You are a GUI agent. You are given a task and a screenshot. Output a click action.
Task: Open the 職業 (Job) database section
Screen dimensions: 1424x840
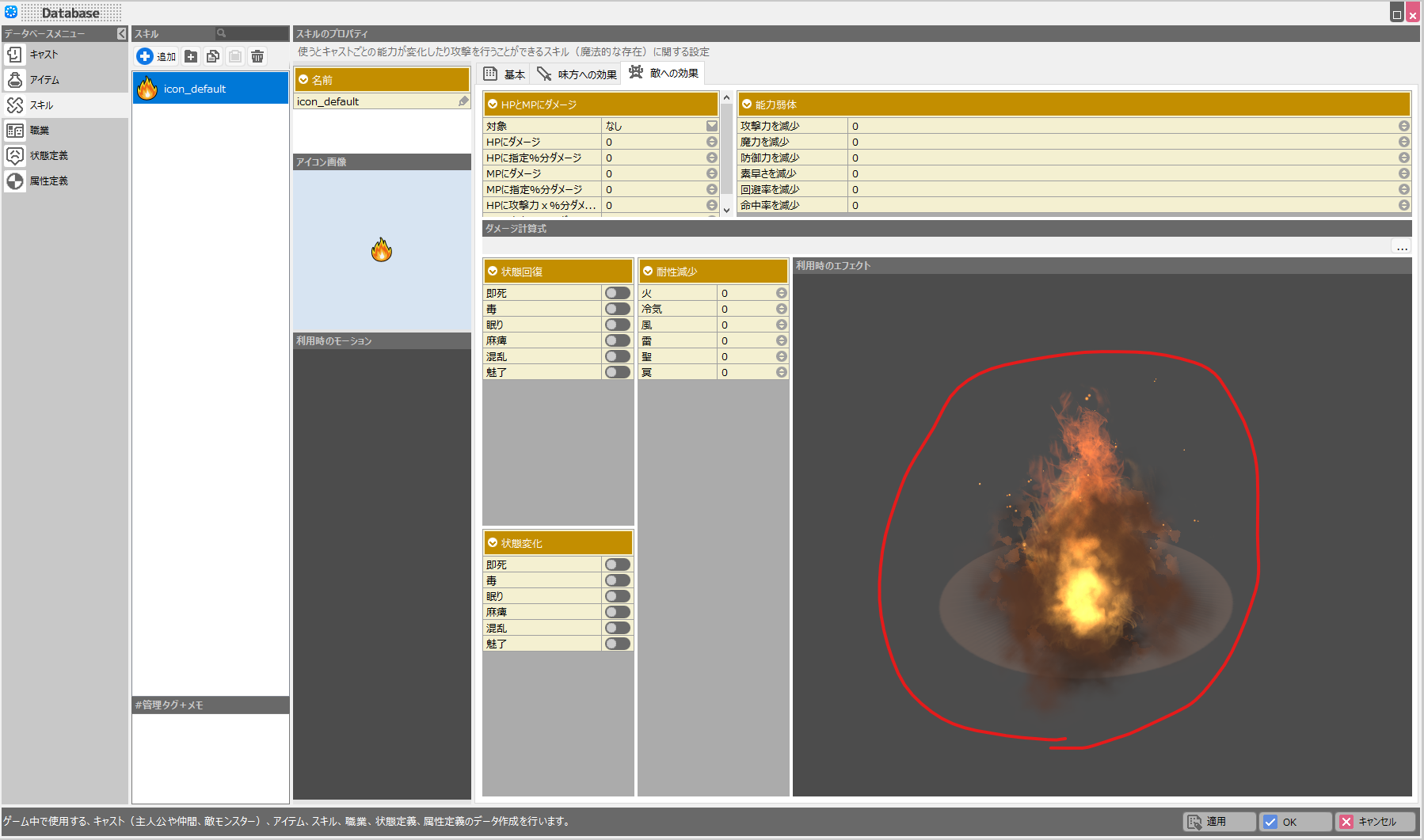(x=40, y=131)
